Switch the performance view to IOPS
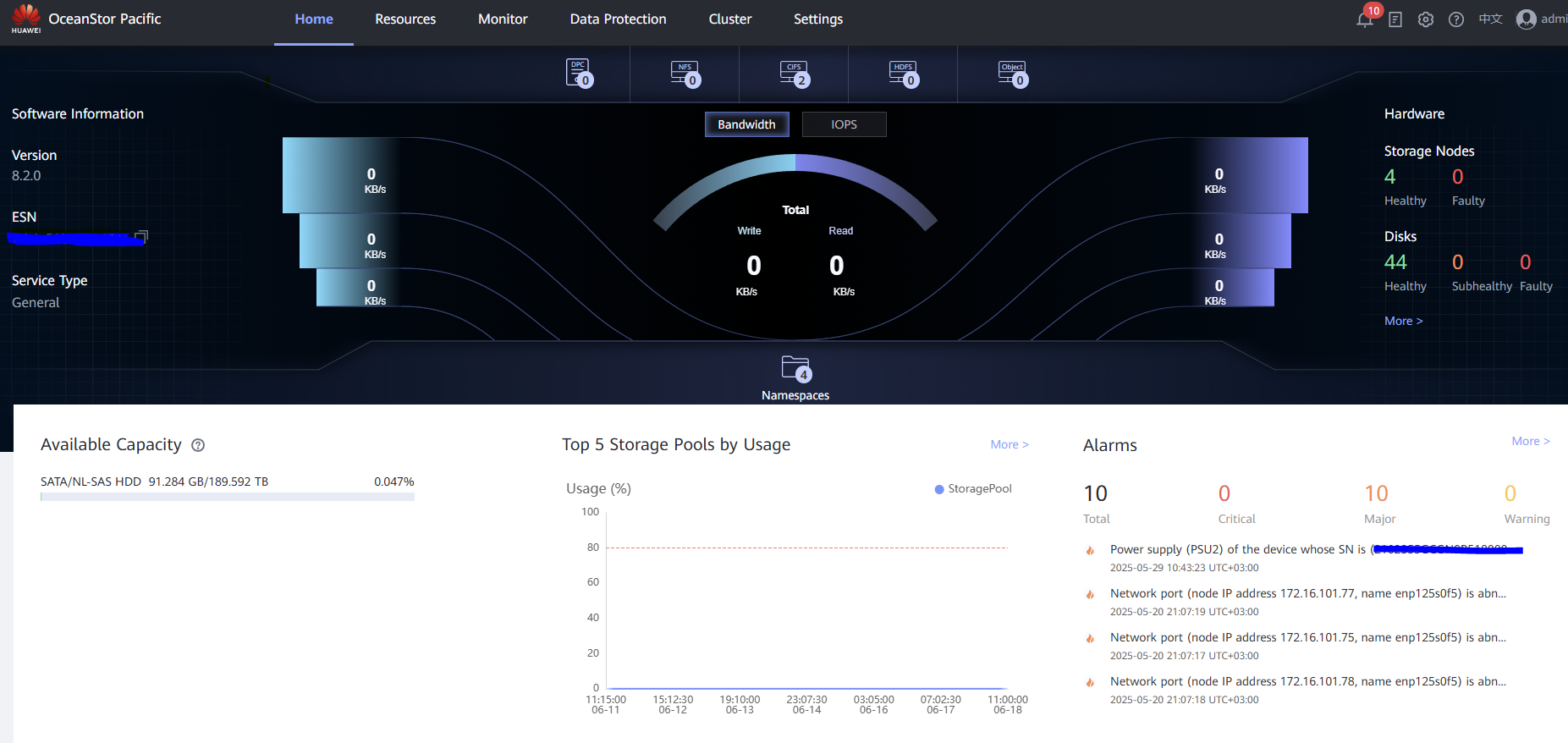Screen dimensions: 1568x743 pyautogui.click(x=845, y=124)
